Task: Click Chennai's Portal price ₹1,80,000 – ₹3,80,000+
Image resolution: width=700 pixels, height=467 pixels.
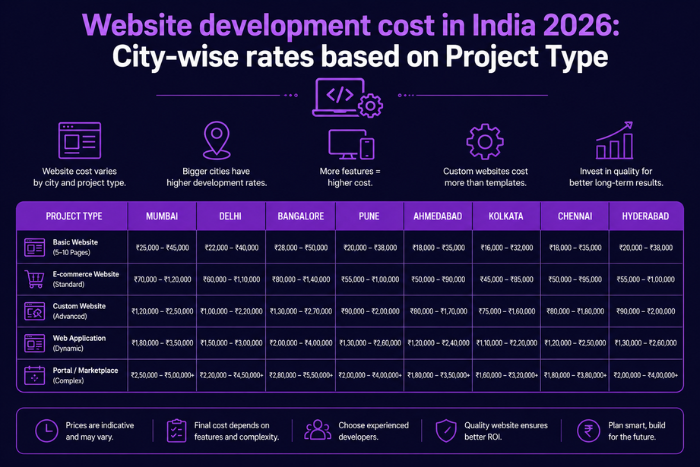Action: [575, 375]
